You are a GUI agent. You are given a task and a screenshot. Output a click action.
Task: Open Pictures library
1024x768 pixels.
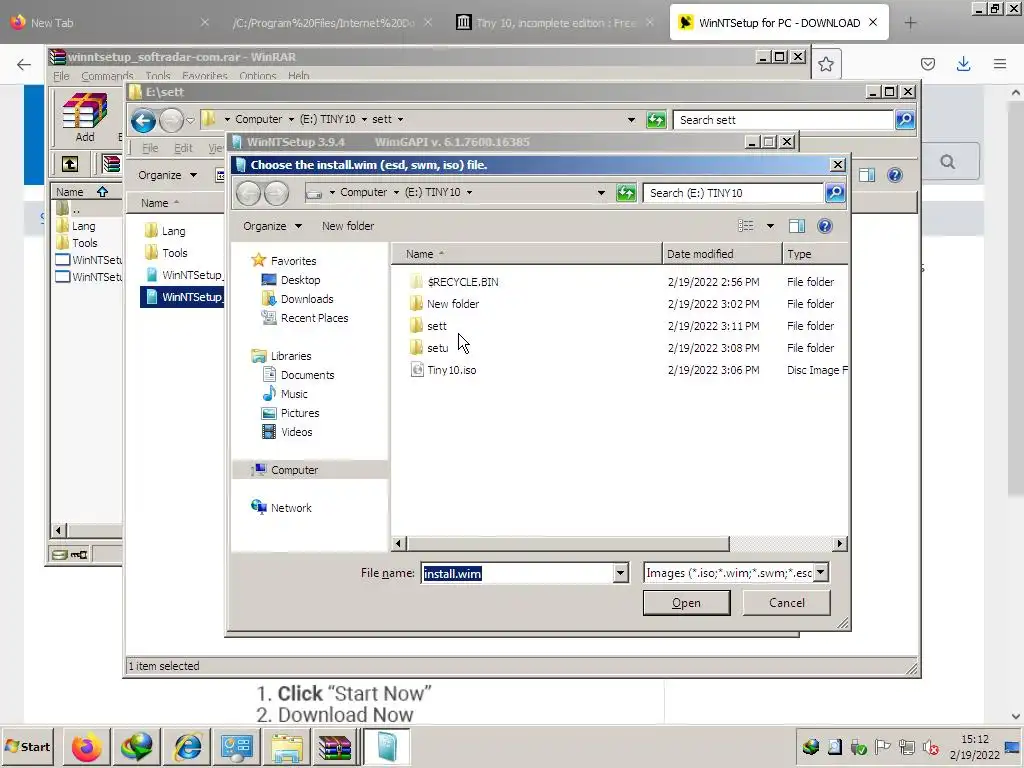tap(291, 413)
